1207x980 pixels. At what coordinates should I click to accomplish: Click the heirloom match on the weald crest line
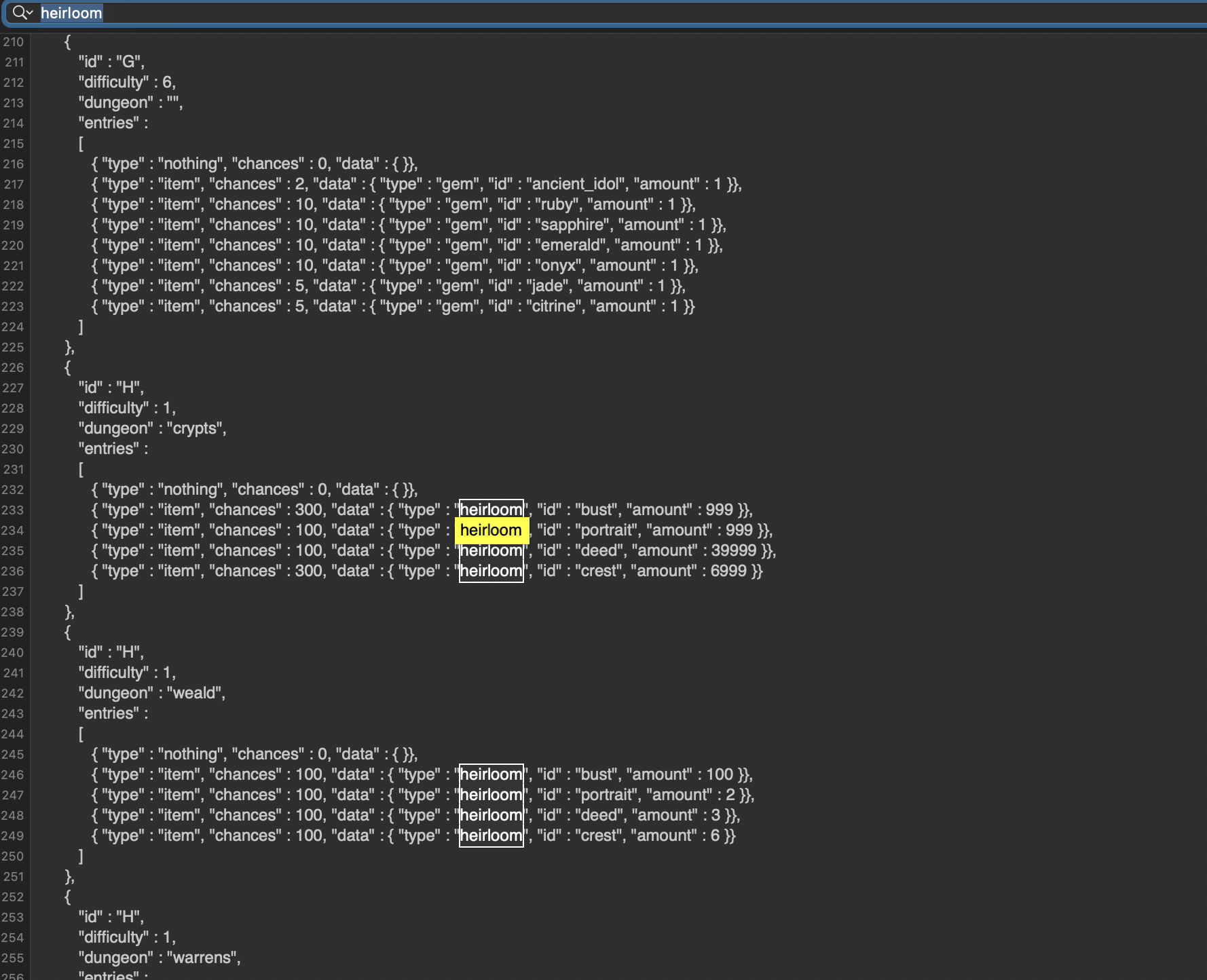tap(491, 835)
